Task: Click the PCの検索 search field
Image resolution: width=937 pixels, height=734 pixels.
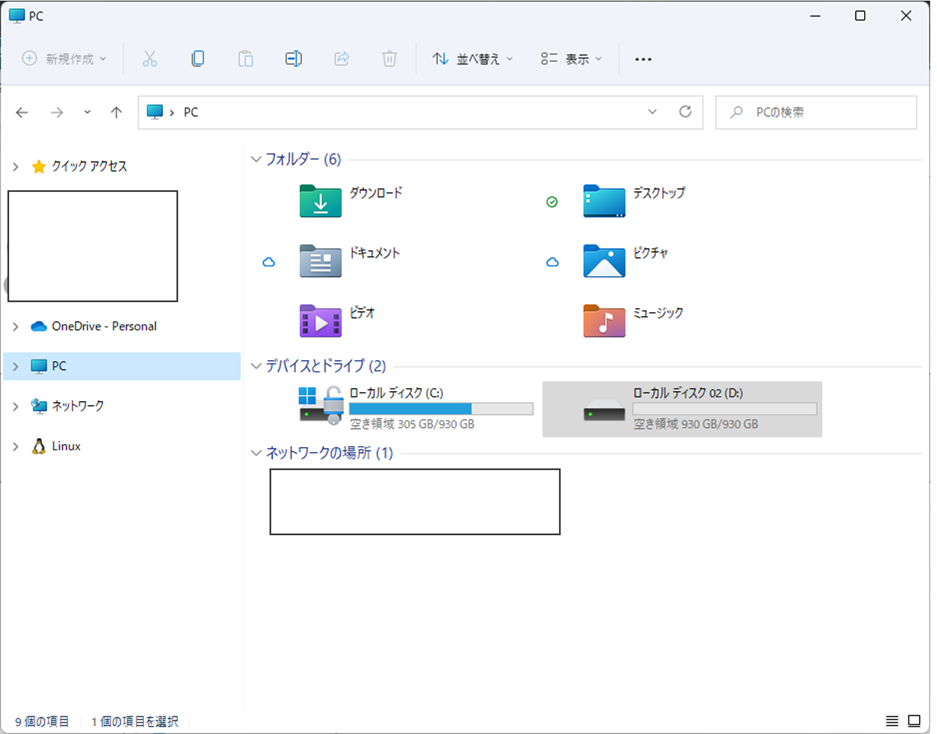Action: click(825, 112)
